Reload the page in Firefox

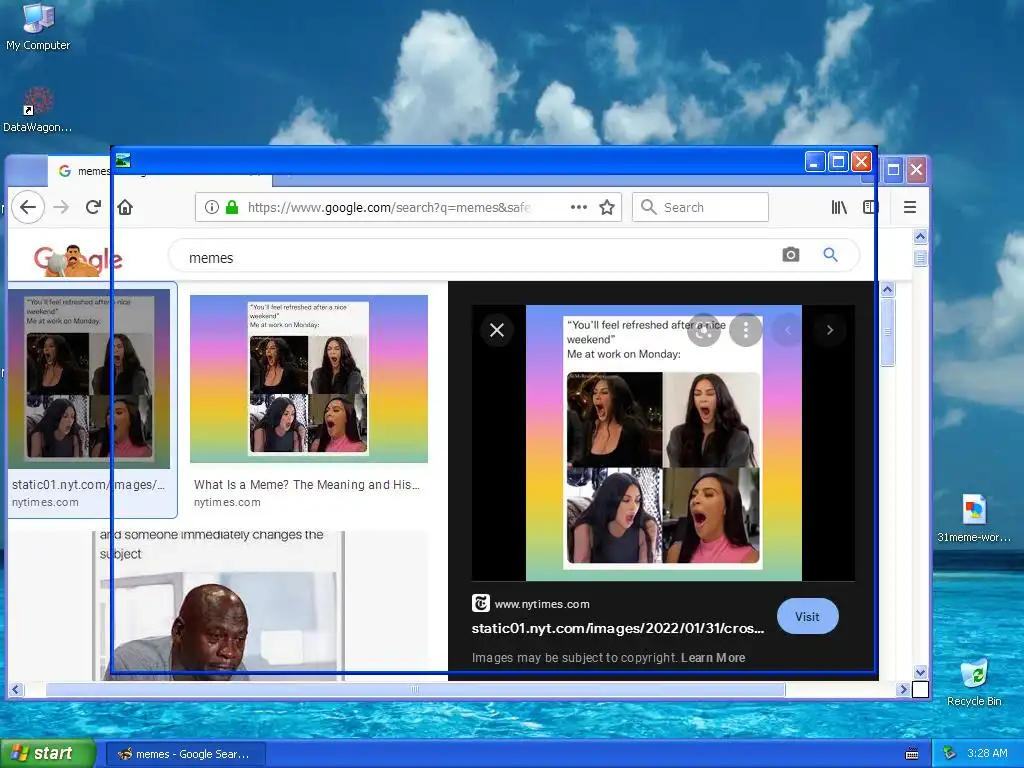[93, 207]
